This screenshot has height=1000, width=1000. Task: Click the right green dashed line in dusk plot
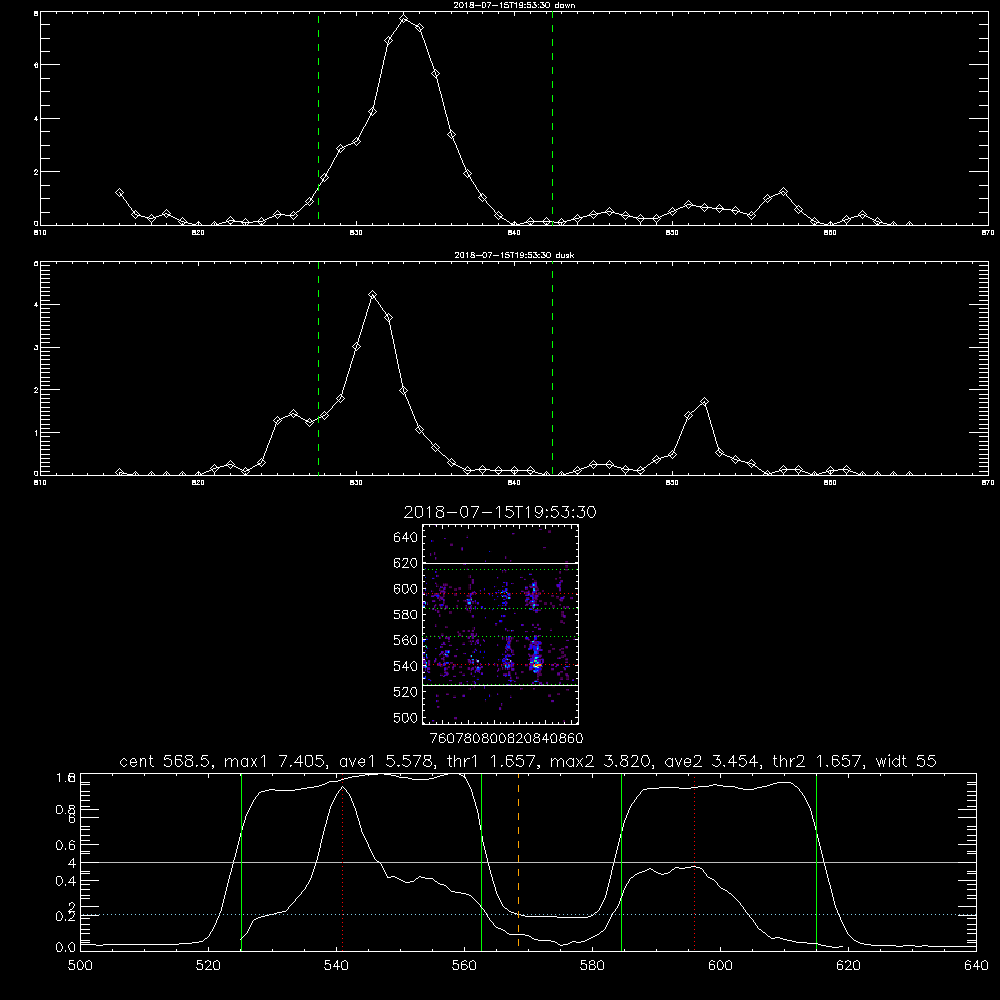[x=552, y=368]
